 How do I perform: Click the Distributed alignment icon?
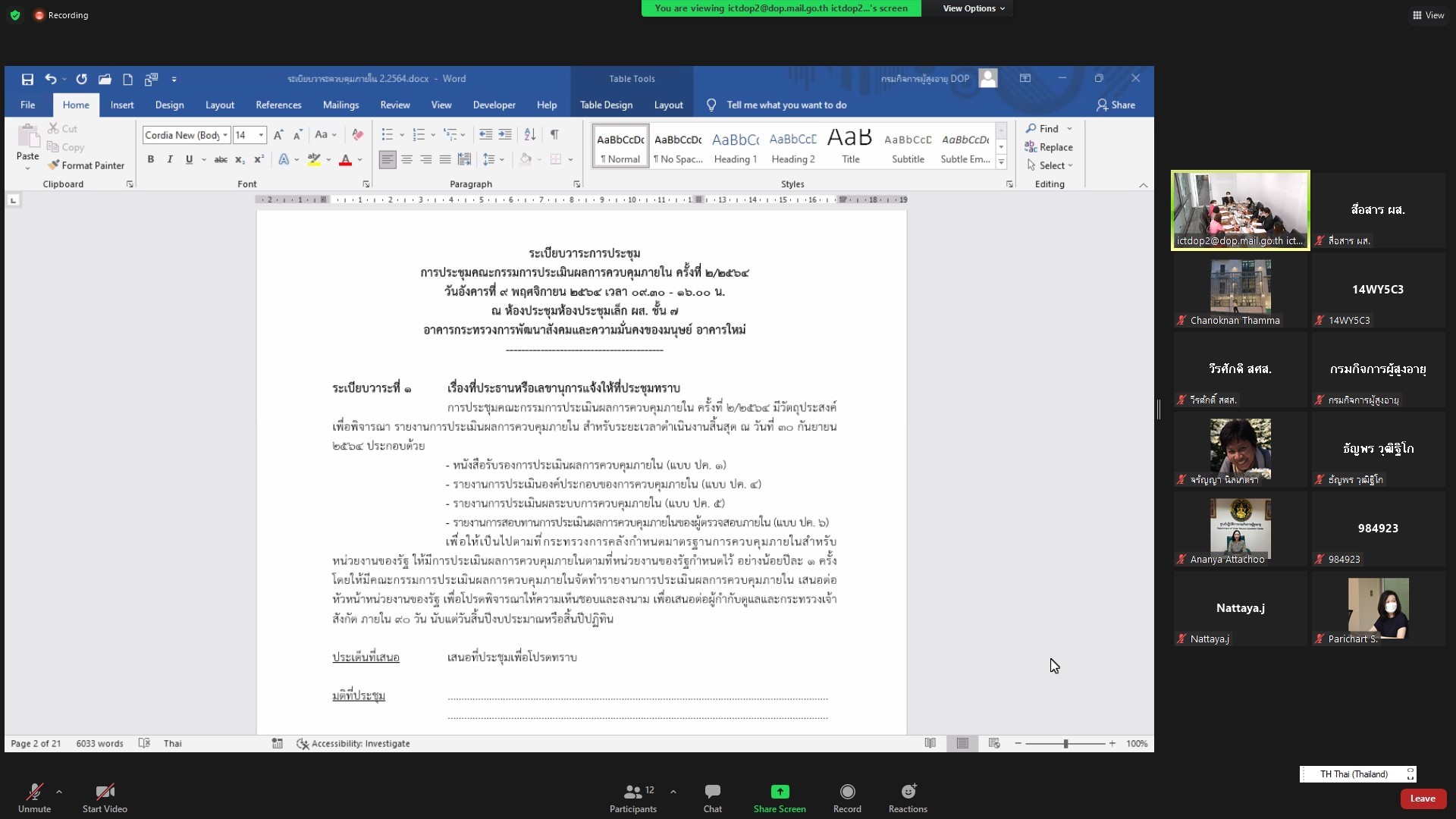[464, 159]
